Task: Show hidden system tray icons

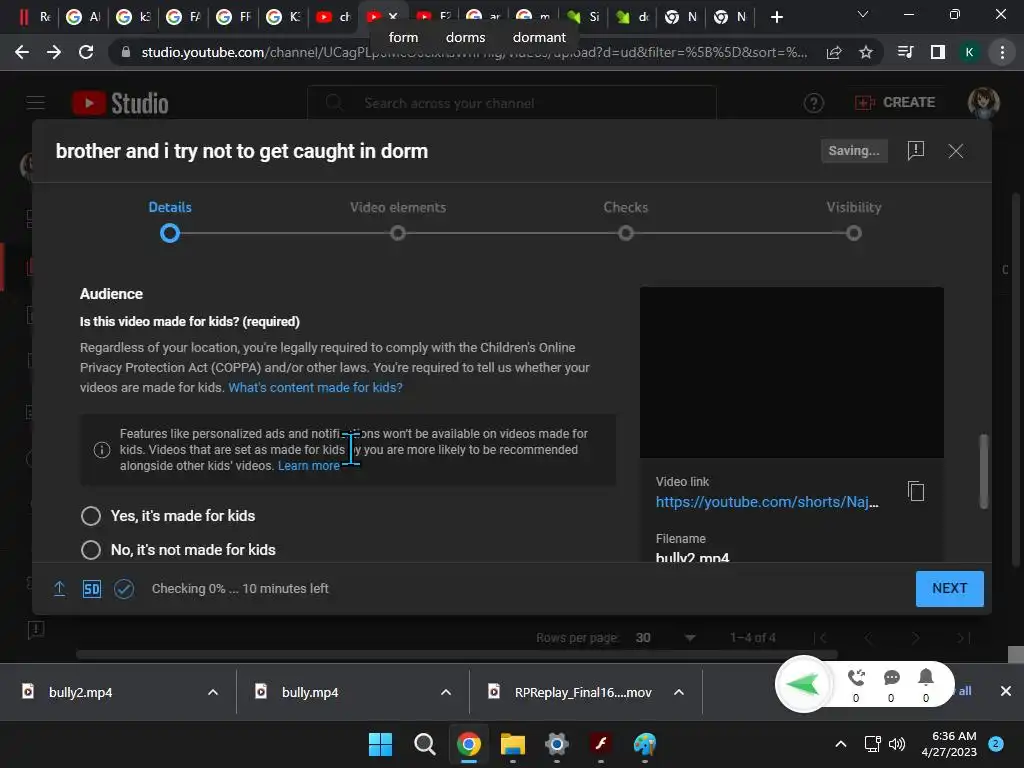Action: point(841,744)
